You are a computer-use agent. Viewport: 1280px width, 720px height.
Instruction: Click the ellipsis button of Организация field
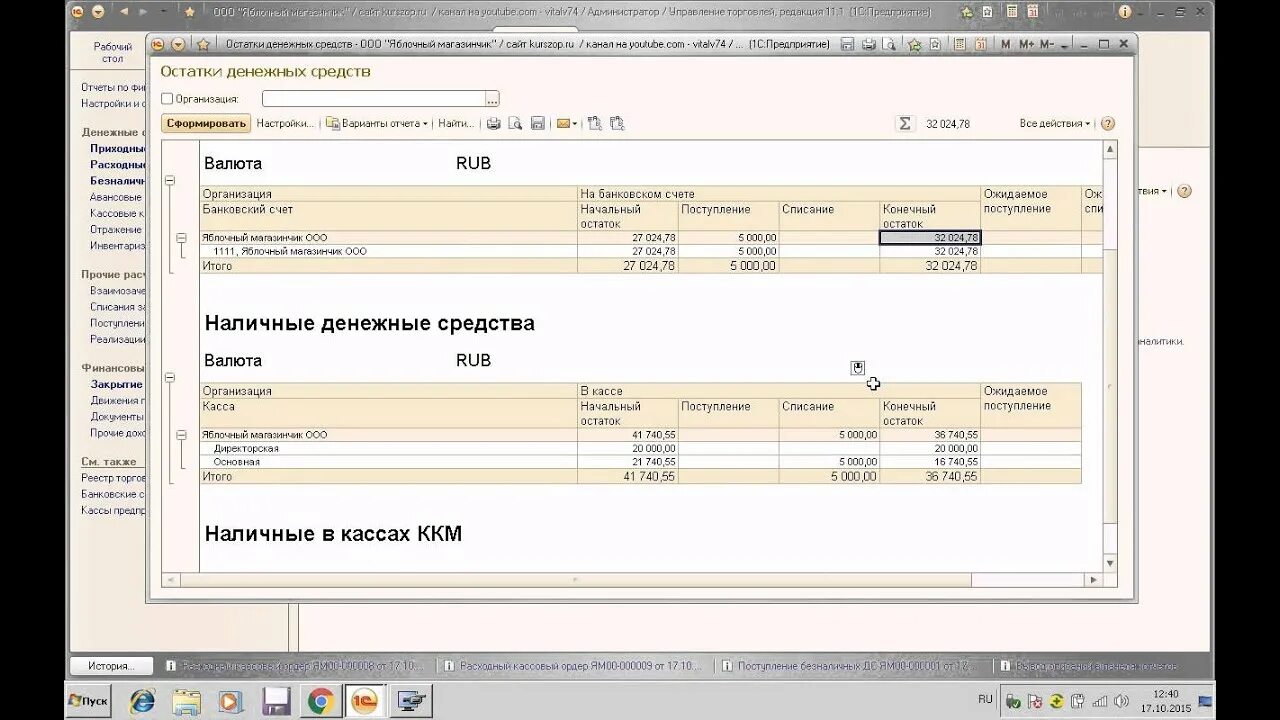click(x=492, y=99)
